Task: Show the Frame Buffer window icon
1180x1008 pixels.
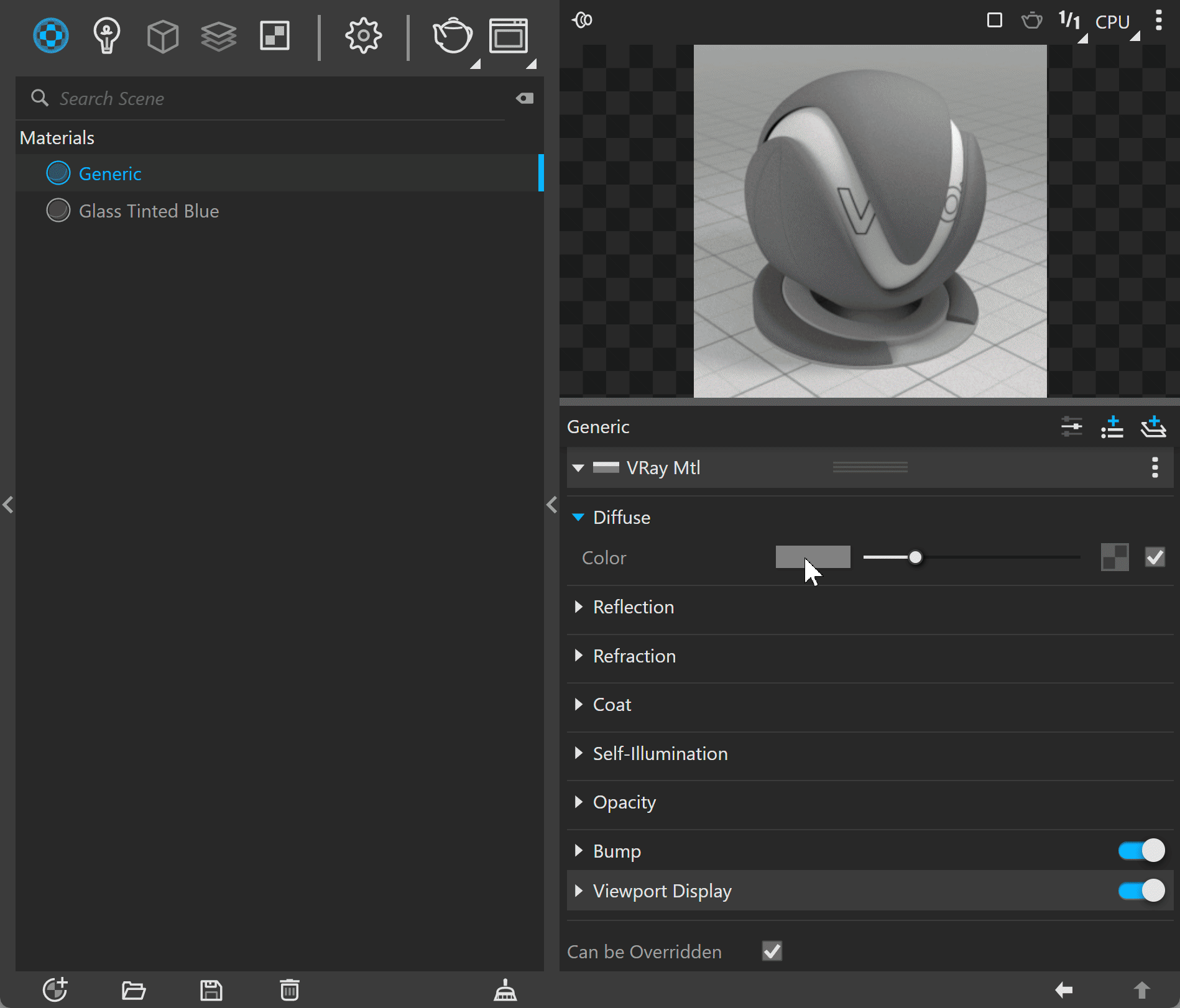Action: coord(509,36)
